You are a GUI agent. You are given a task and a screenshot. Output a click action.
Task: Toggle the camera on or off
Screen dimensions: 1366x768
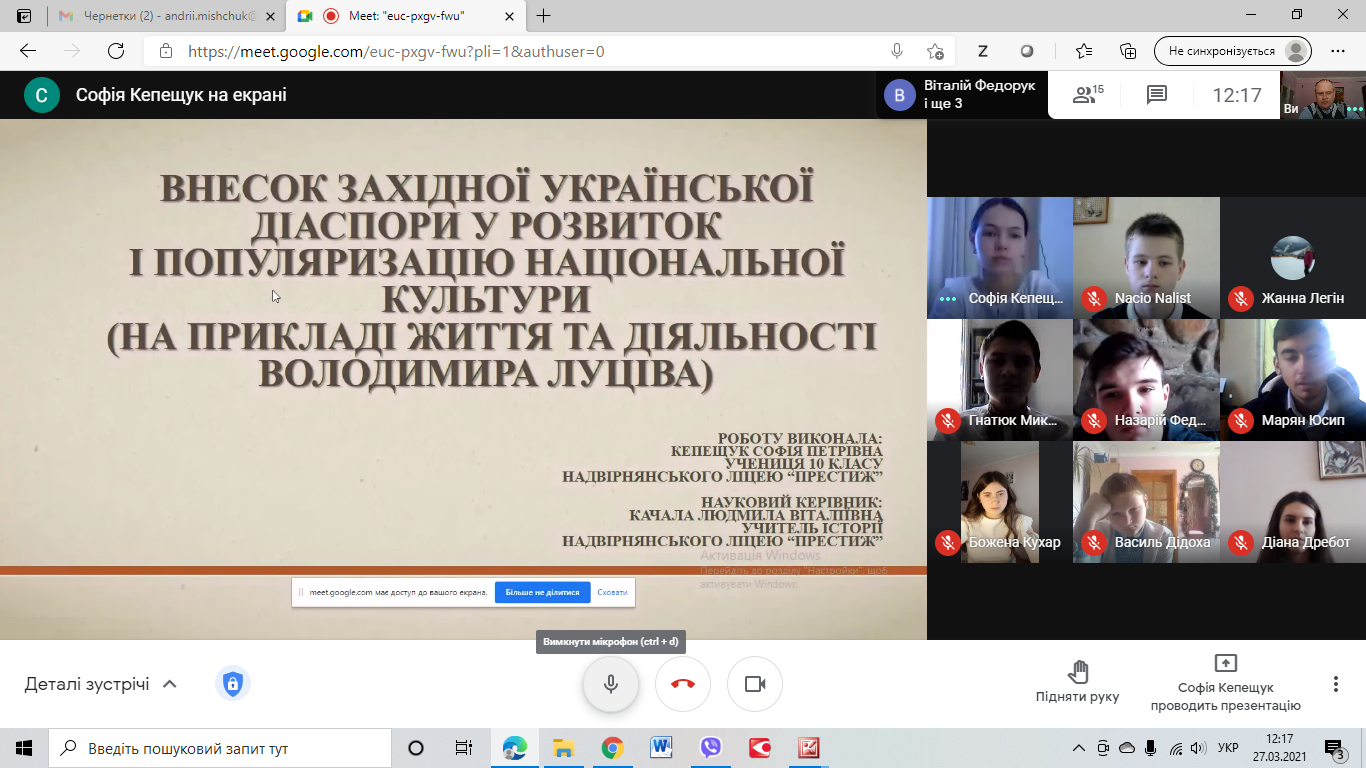[755, 684]
